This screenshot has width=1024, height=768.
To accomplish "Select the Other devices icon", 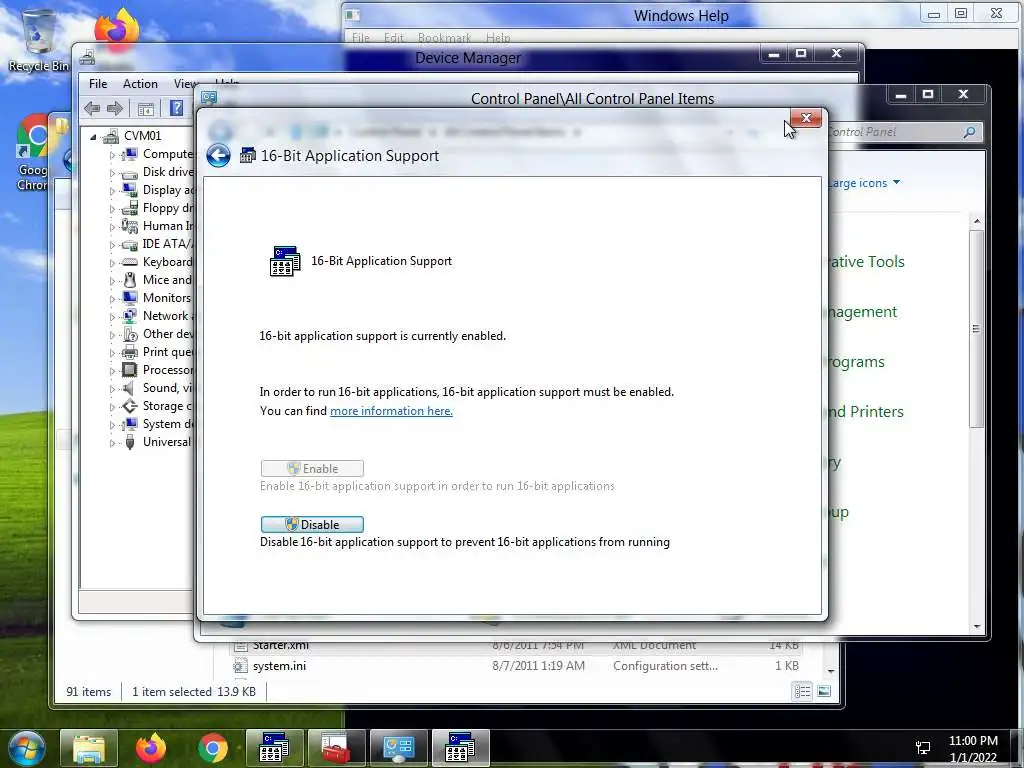I will click(129, 334).
